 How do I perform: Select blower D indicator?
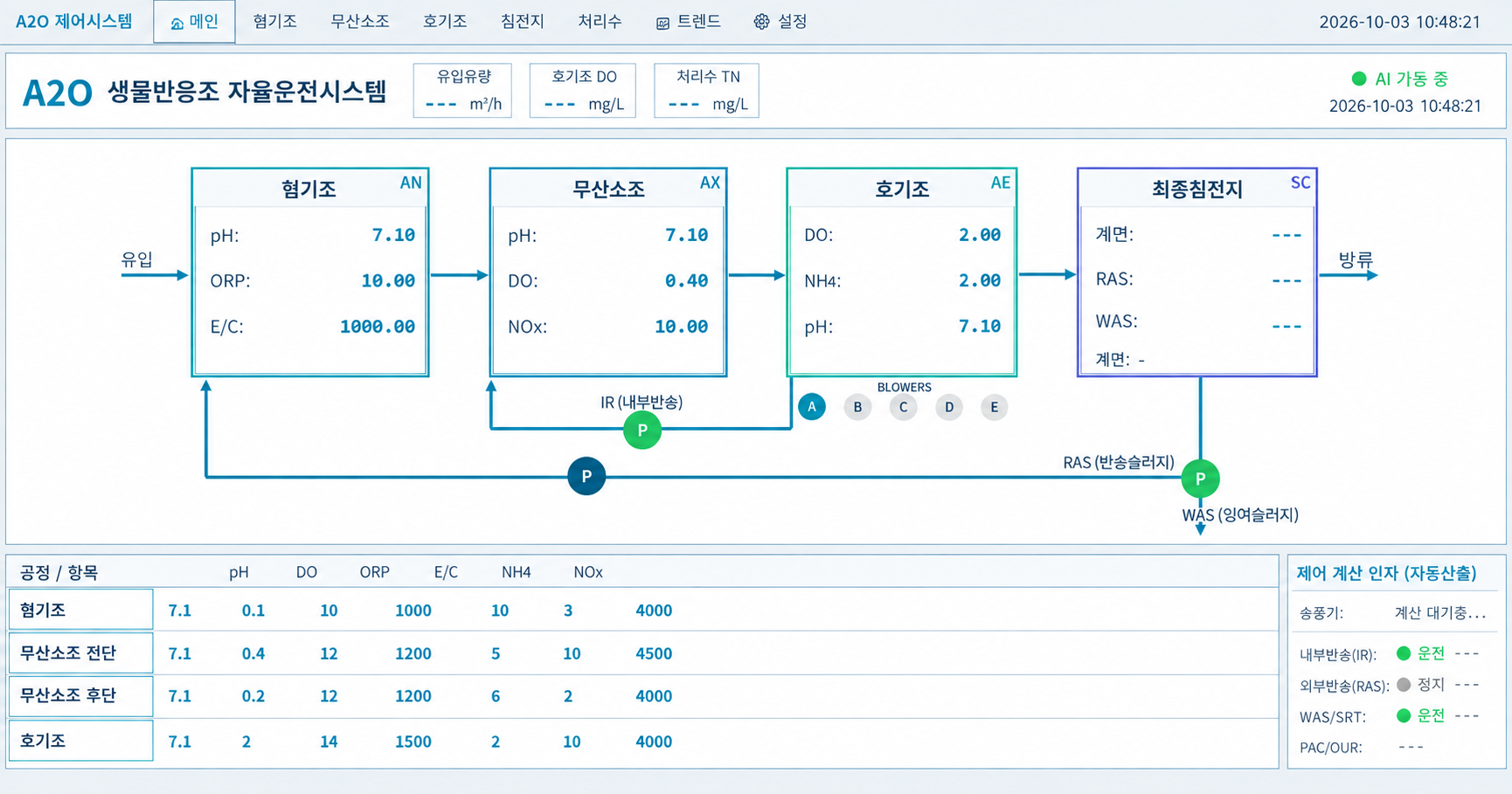pos(948,407)
